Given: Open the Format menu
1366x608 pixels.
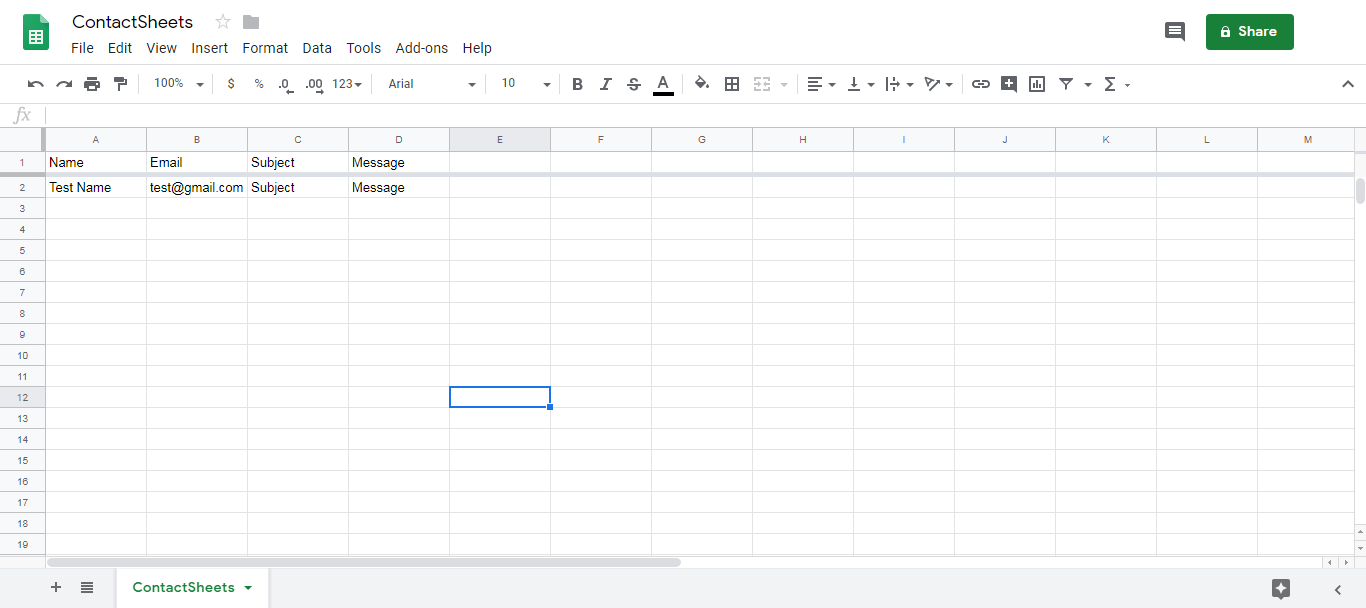Looking at the screenshot, I should click(265, 48).
